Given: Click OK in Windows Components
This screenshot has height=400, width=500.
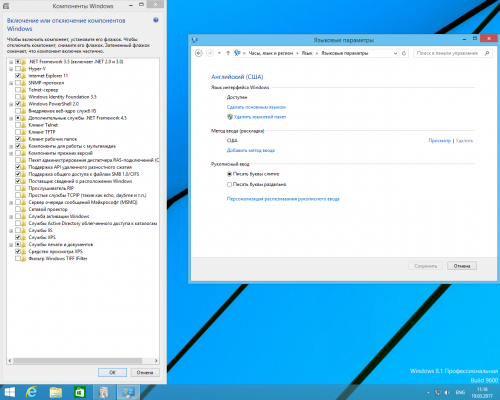Looking at the screenshot, I should pyautogui.click(x=112, y=372).
